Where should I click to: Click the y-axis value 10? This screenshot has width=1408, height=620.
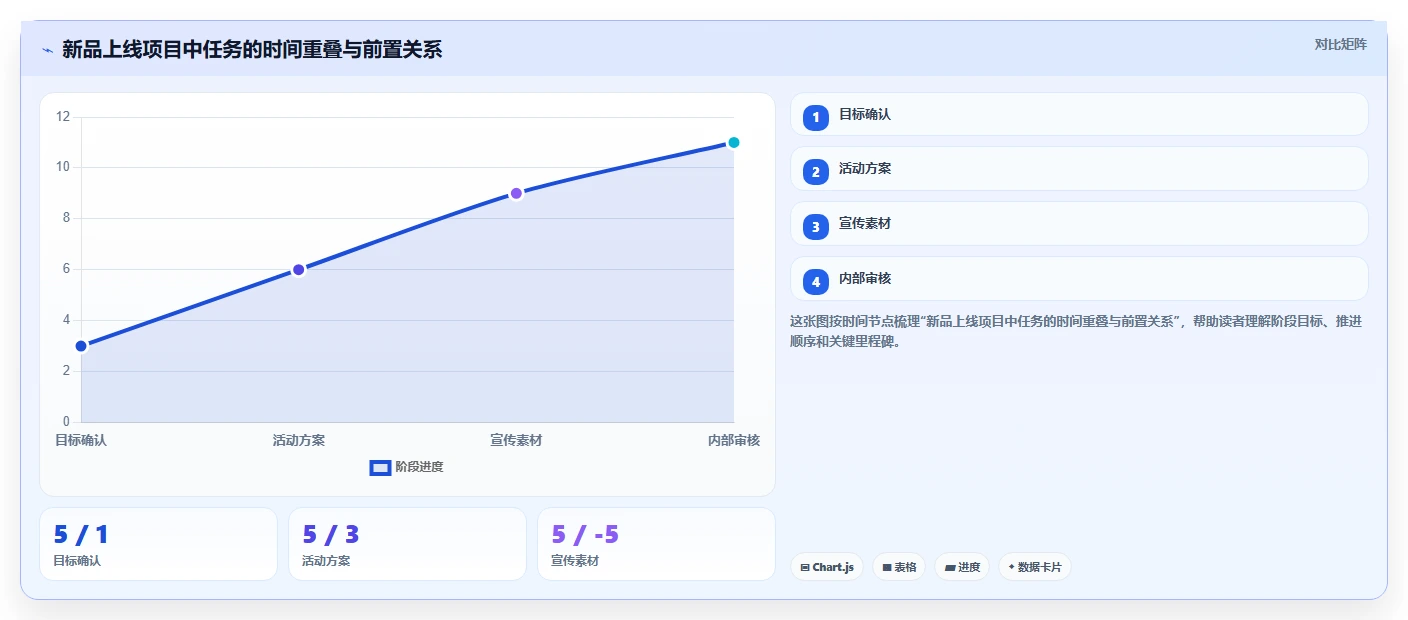pyautogui.click(x=63, y=167)
